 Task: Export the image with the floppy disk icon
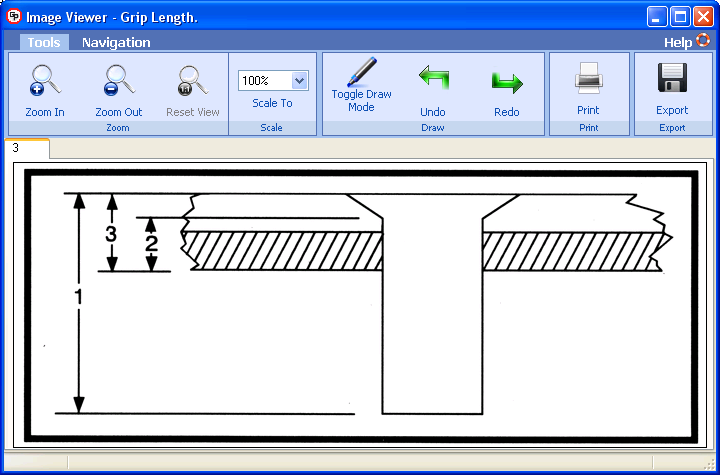pos(672,78)
